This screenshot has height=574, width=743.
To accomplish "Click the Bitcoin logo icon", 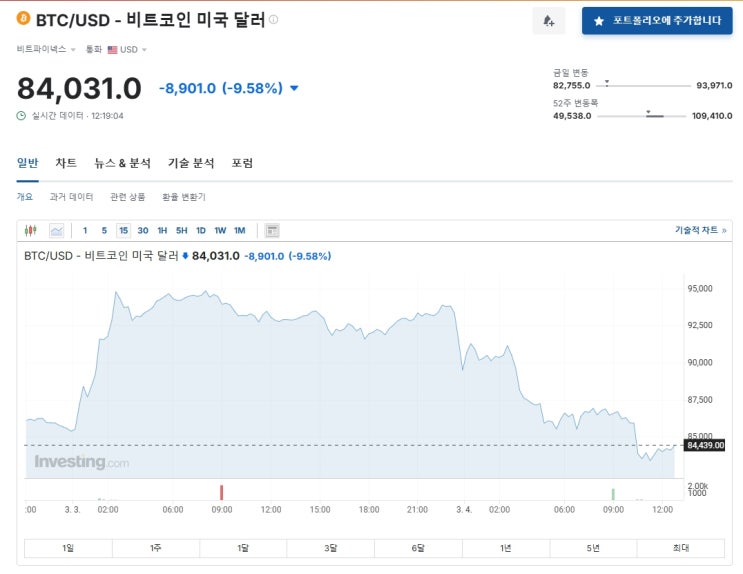I will click(24, 19).
